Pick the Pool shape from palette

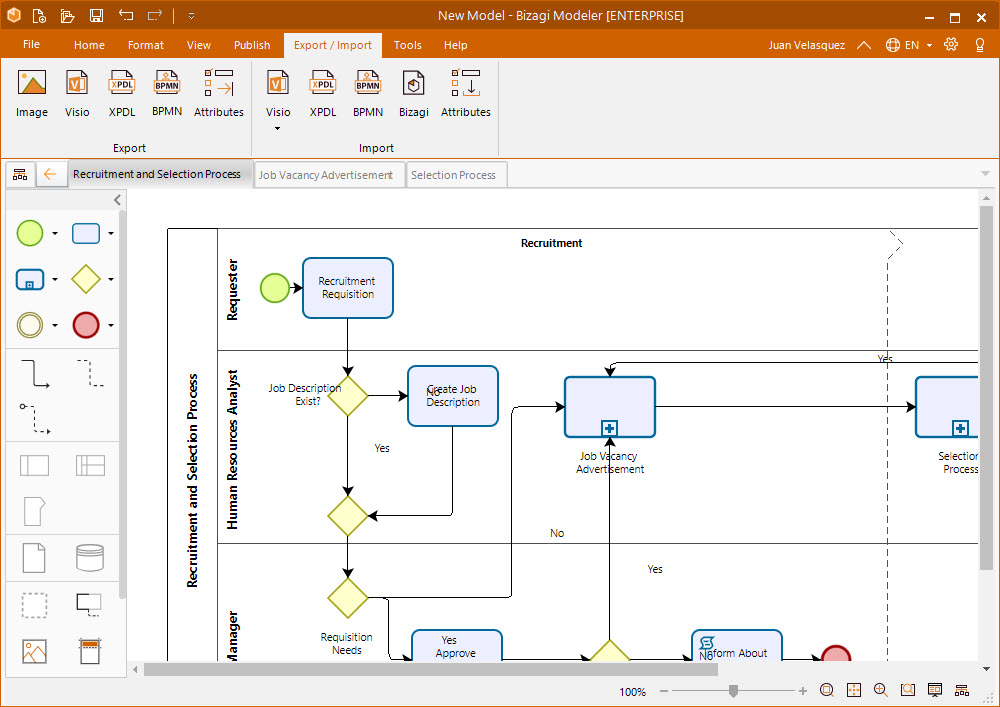[35, 465]
